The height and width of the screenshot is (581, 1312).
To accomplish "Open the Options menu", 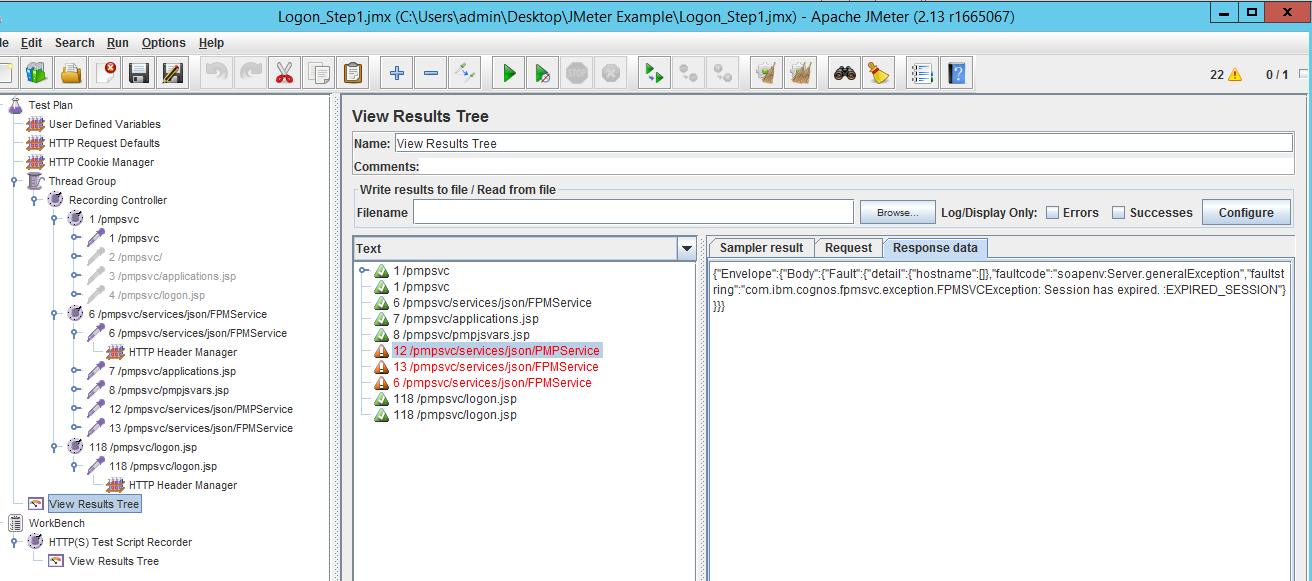I will click(164, 43).
